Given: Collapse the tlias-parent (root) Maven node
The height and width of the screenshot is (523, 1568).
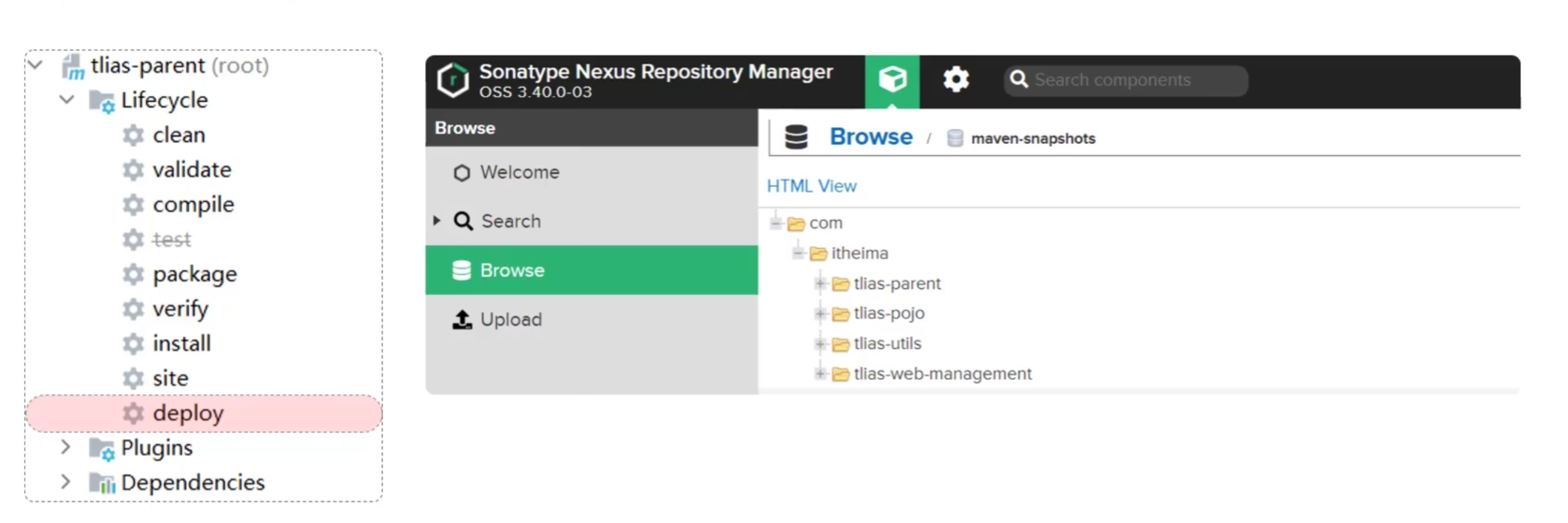Looking at the screenshot, I should click(x=36, y=66).
